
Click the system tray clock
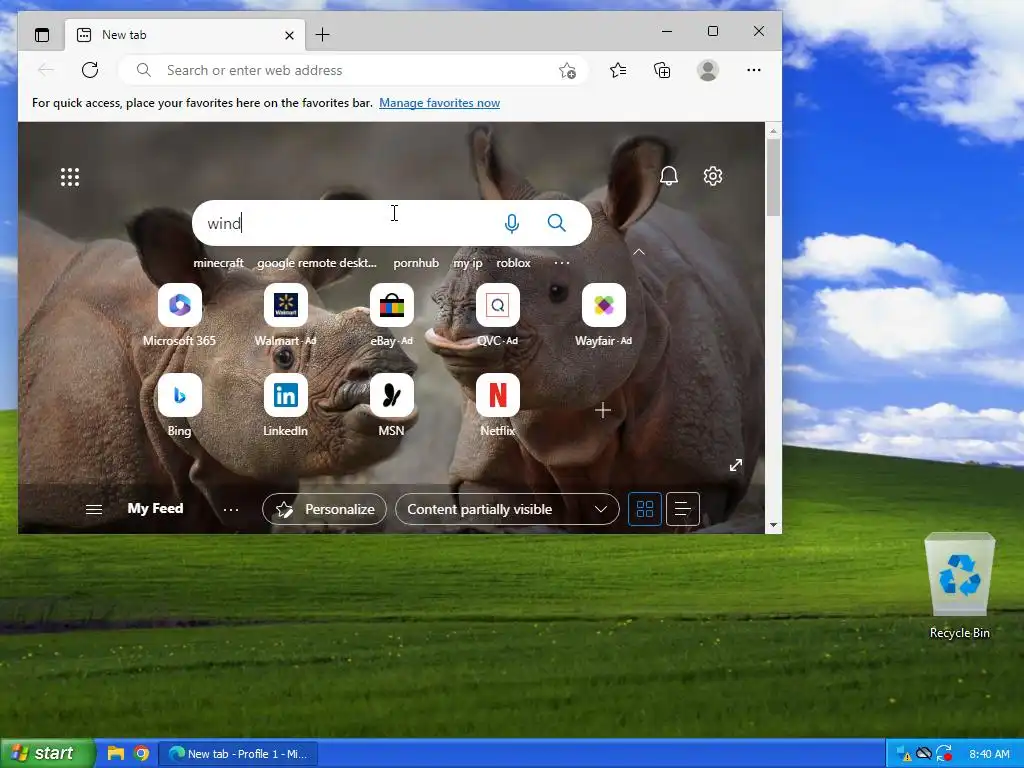(x=989, y=754)
